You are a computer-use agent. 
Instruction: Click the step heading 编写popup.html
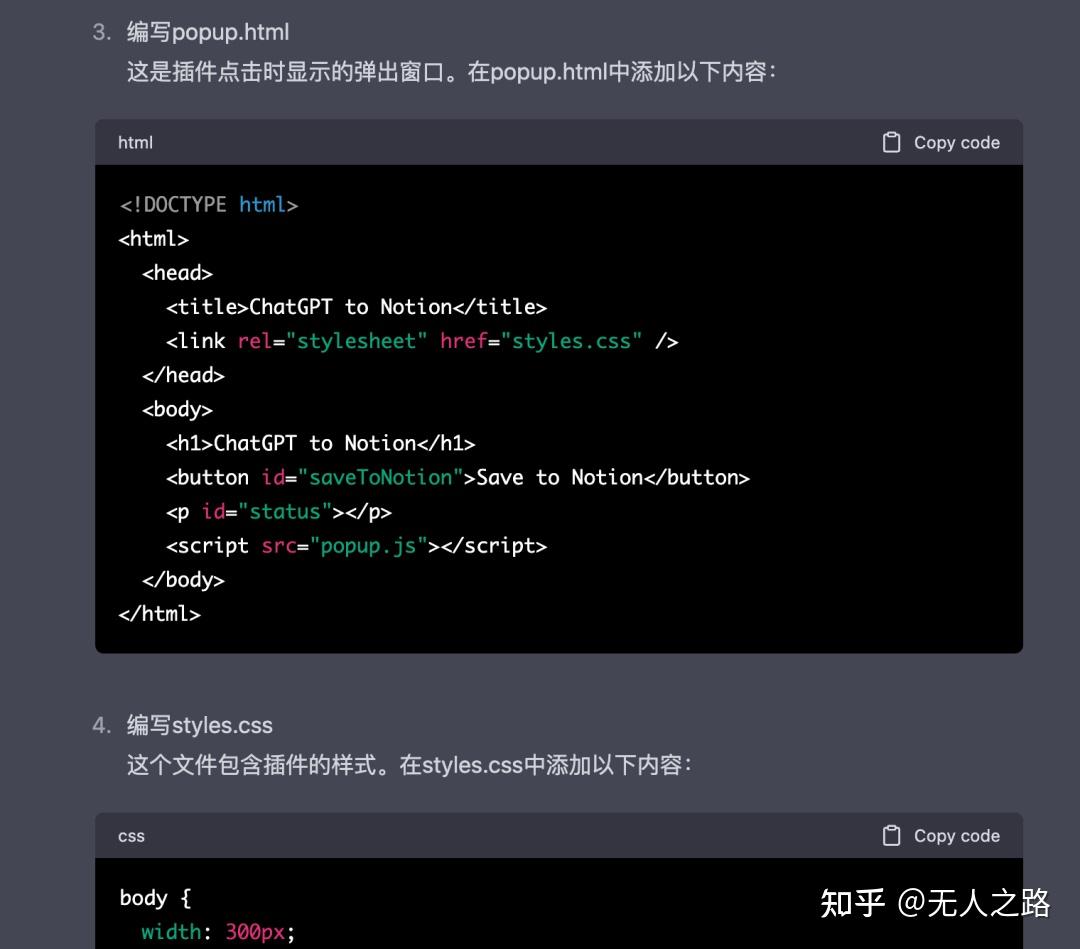point(207,32)
